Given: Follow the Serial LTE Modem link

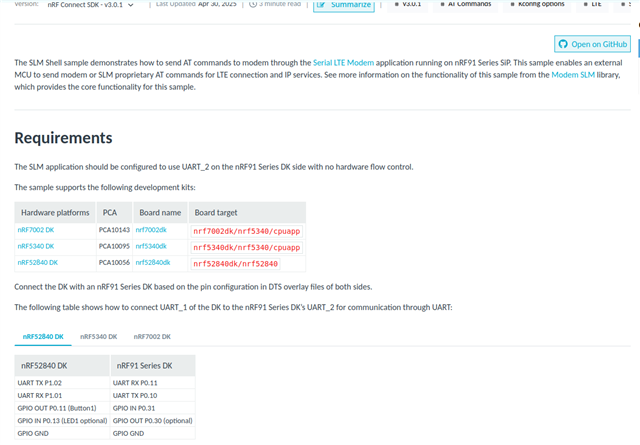Looking at the screenshot, I should tap(343, 63).
